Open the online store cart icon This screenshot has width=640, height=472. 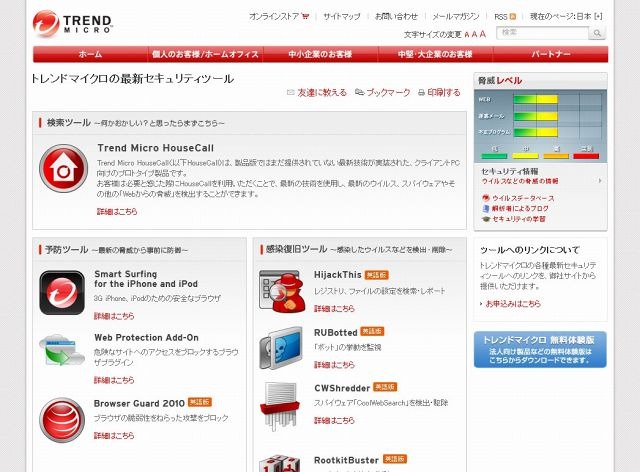(x=305, y=16)
